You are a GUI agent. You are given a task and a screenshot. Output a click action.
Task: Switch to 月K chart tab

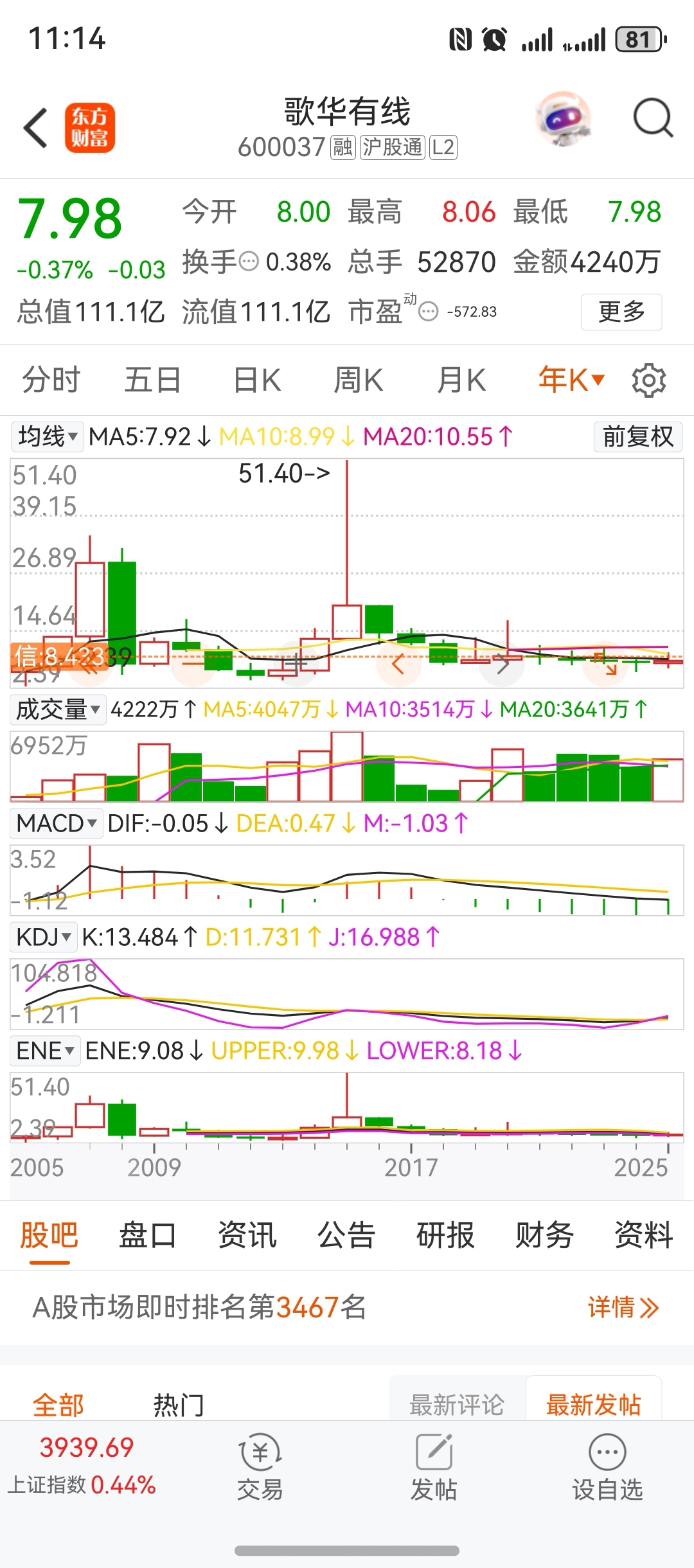pyautogui.click(x=461, y=380)
